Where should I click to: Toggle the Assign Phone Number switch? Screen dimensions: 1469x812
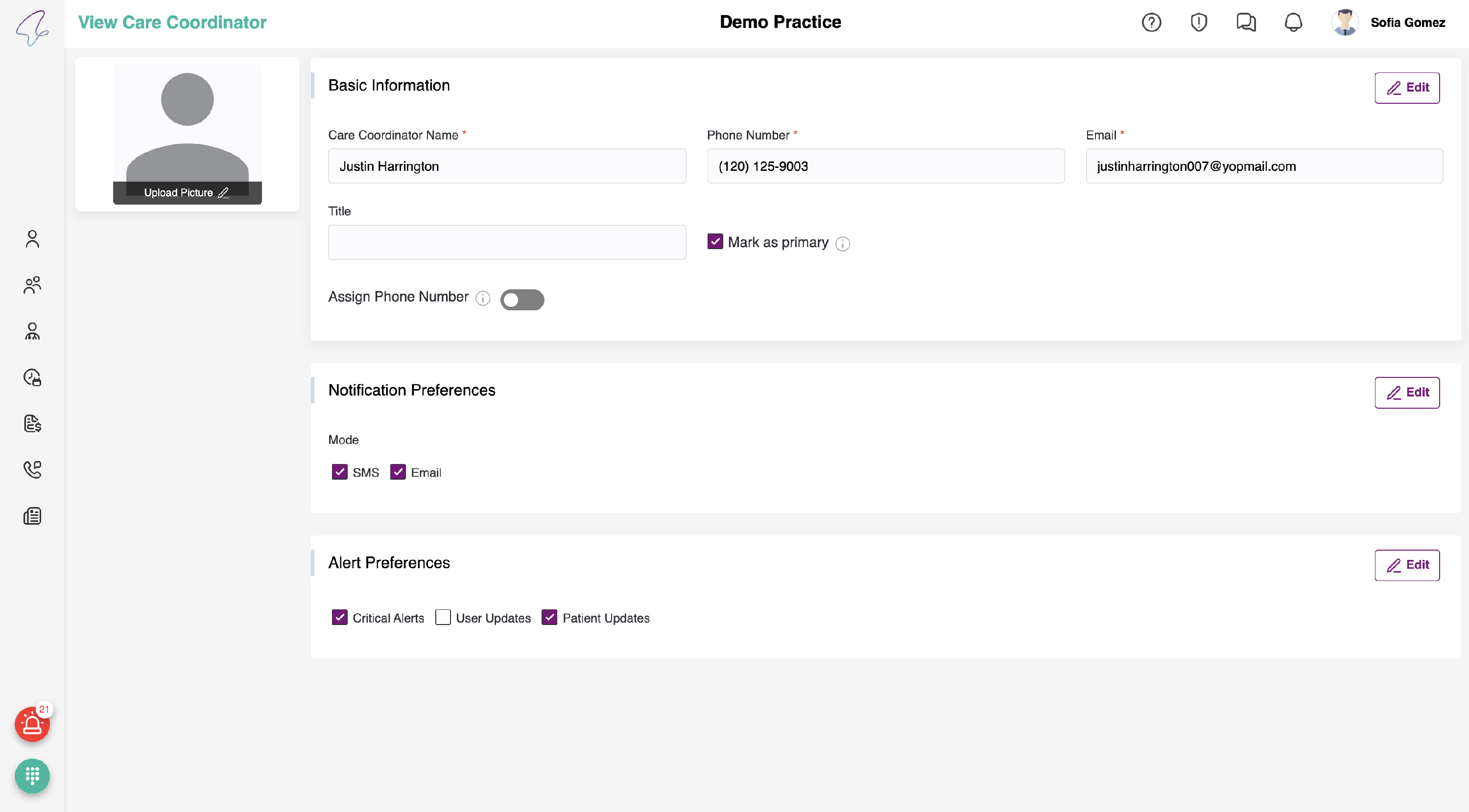(522, 299)
